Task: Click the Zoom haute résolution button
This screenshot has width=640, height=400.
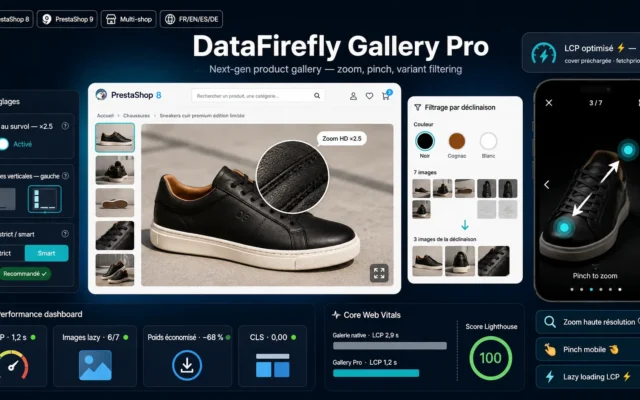Action: click(x=588, y=322)
